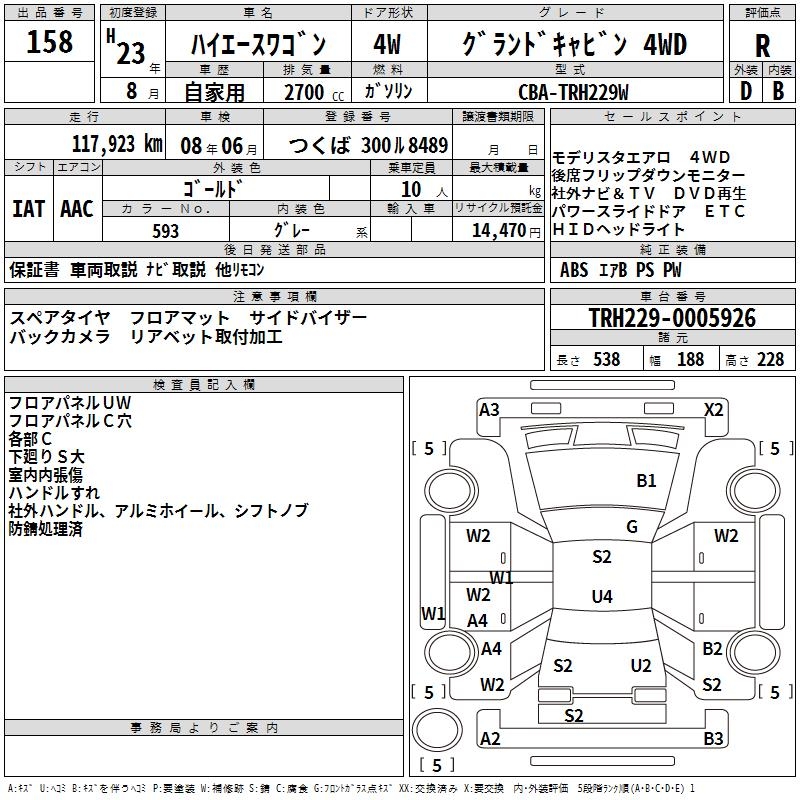Select the overall evaluation score R

(762, 45)
